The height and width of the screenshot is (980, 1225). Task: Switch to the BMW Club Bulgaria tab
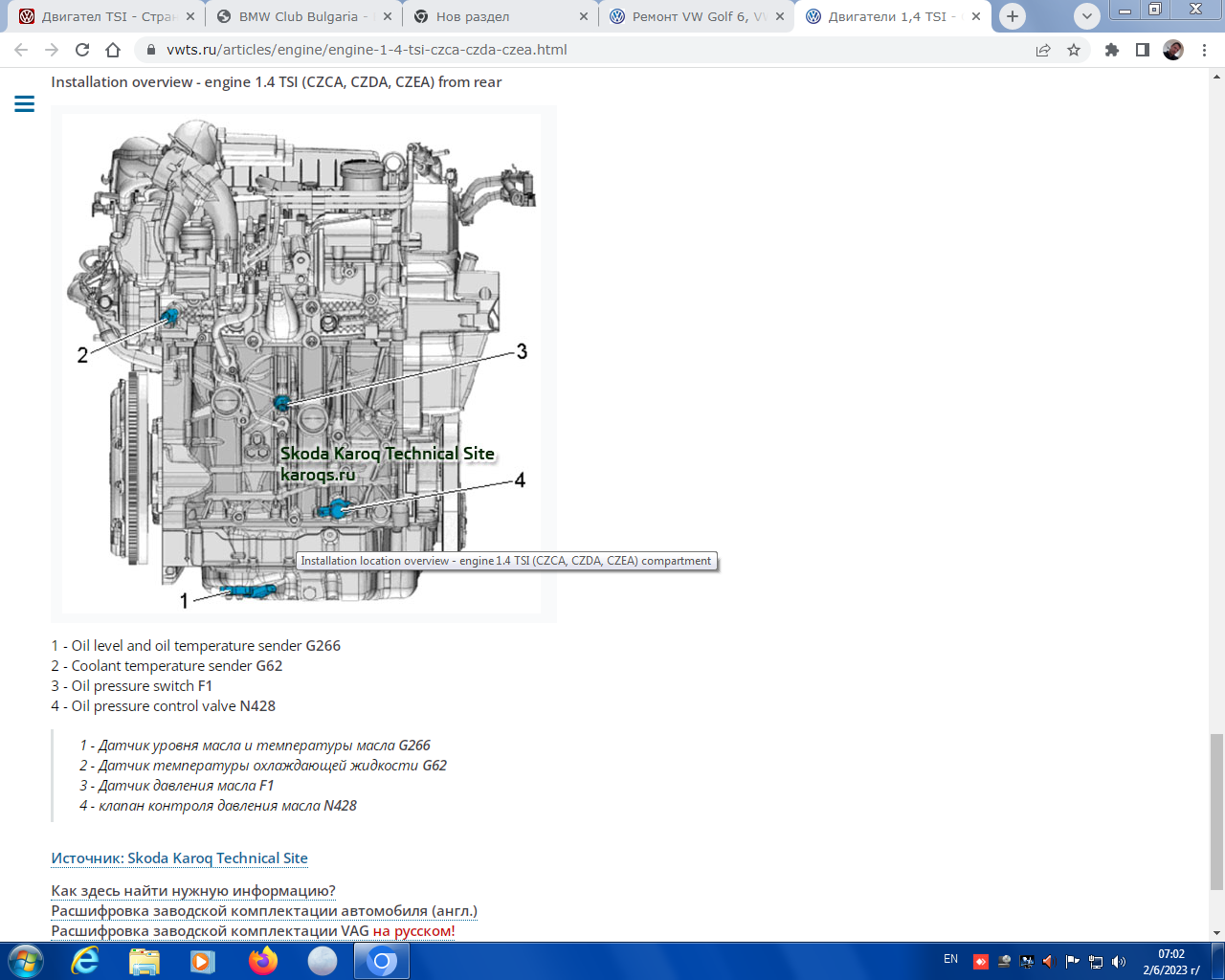tap(297, 16)
